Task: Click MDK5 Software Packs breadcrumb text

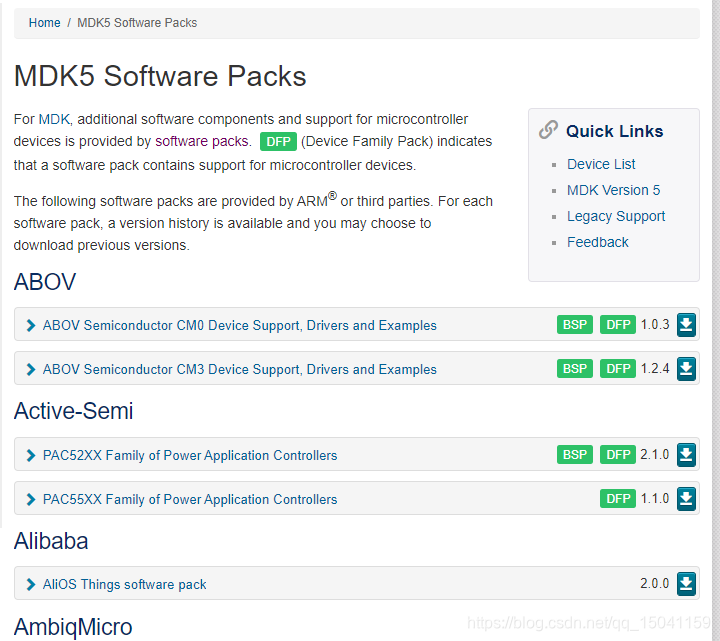Action: tap(137, 22)
